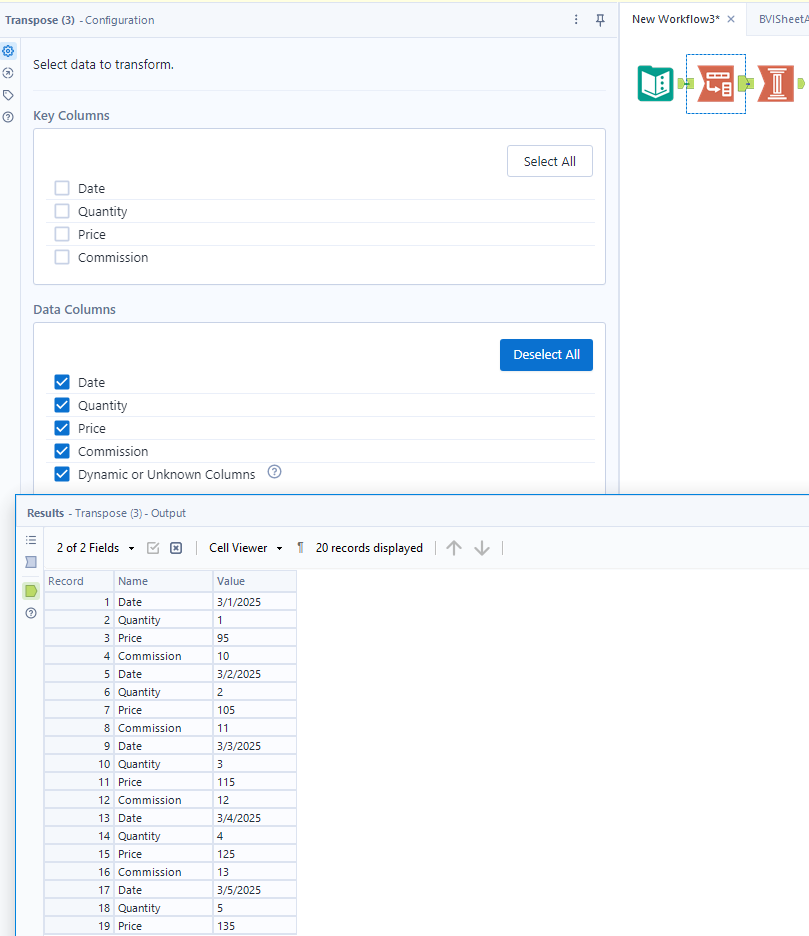Select the Value cell showing 105

[255, 710]
